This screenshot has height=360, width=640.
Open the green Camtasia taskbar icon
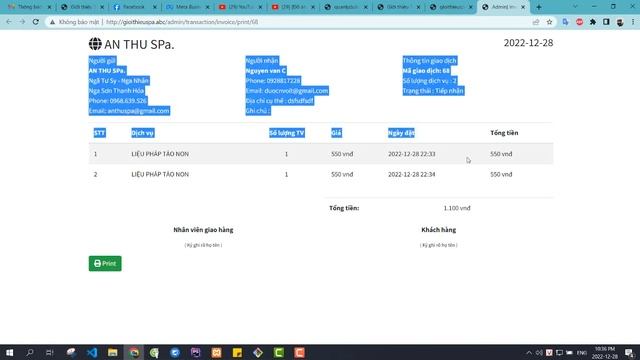click(x=279, y=352)
